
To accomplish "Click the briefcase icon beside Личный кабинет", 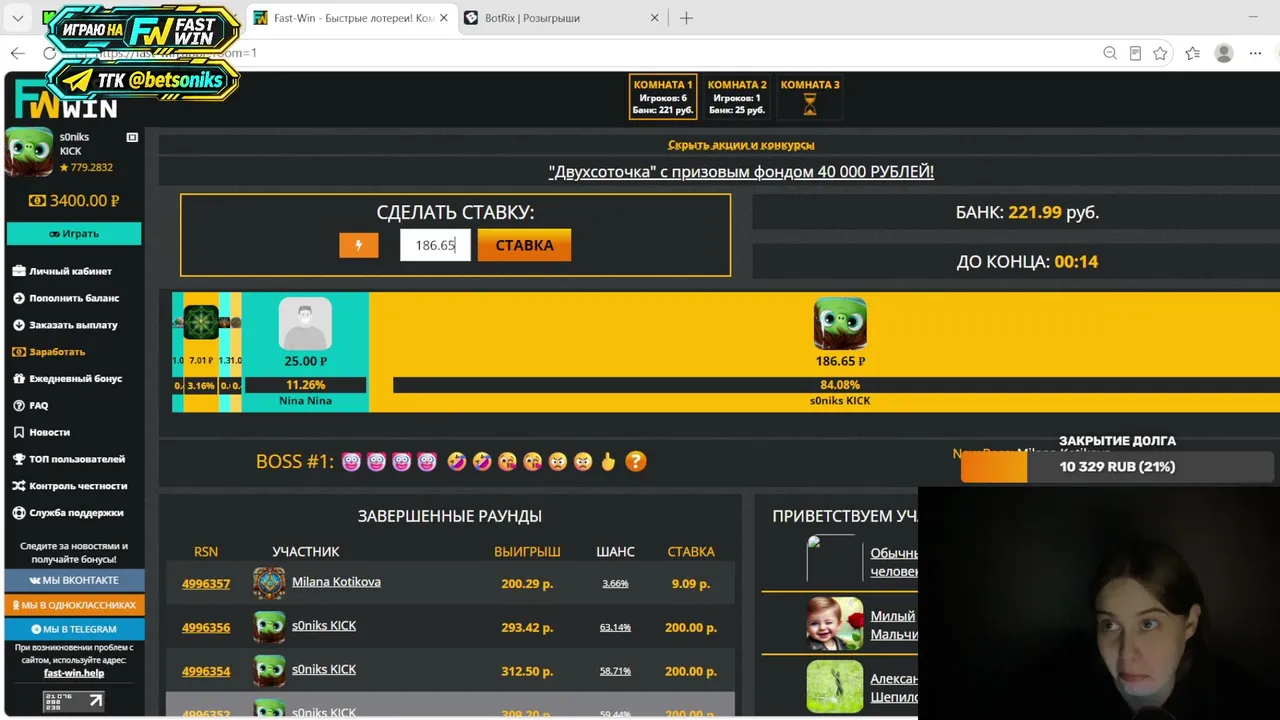I will (19, 271).
